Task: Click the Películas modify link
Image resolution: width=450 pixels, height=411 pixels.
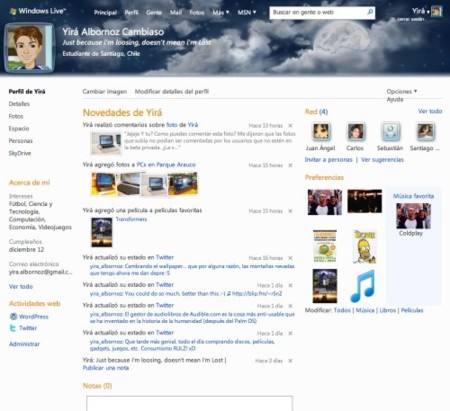Action: 412,310
